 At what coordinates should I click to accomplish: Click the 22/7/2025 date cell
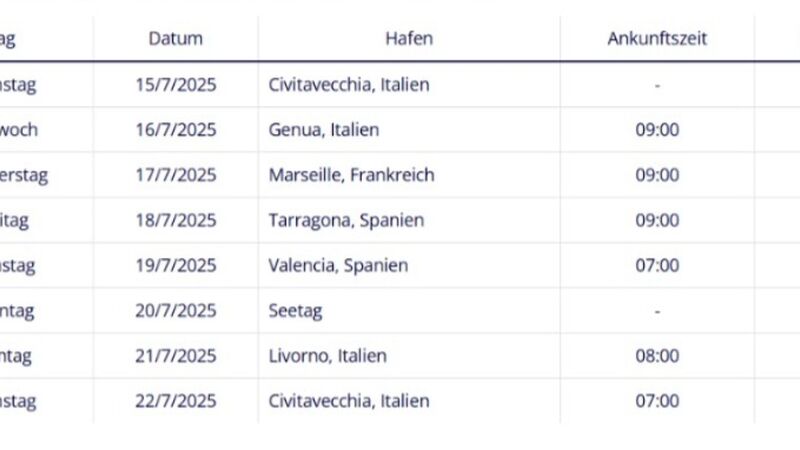coord(176,401)
